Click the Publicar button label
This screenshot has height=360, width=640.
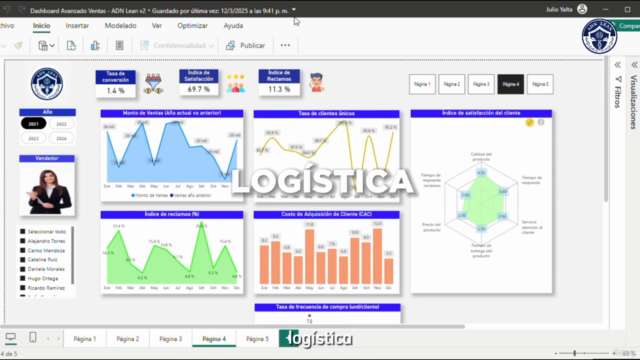pos(252,45)
